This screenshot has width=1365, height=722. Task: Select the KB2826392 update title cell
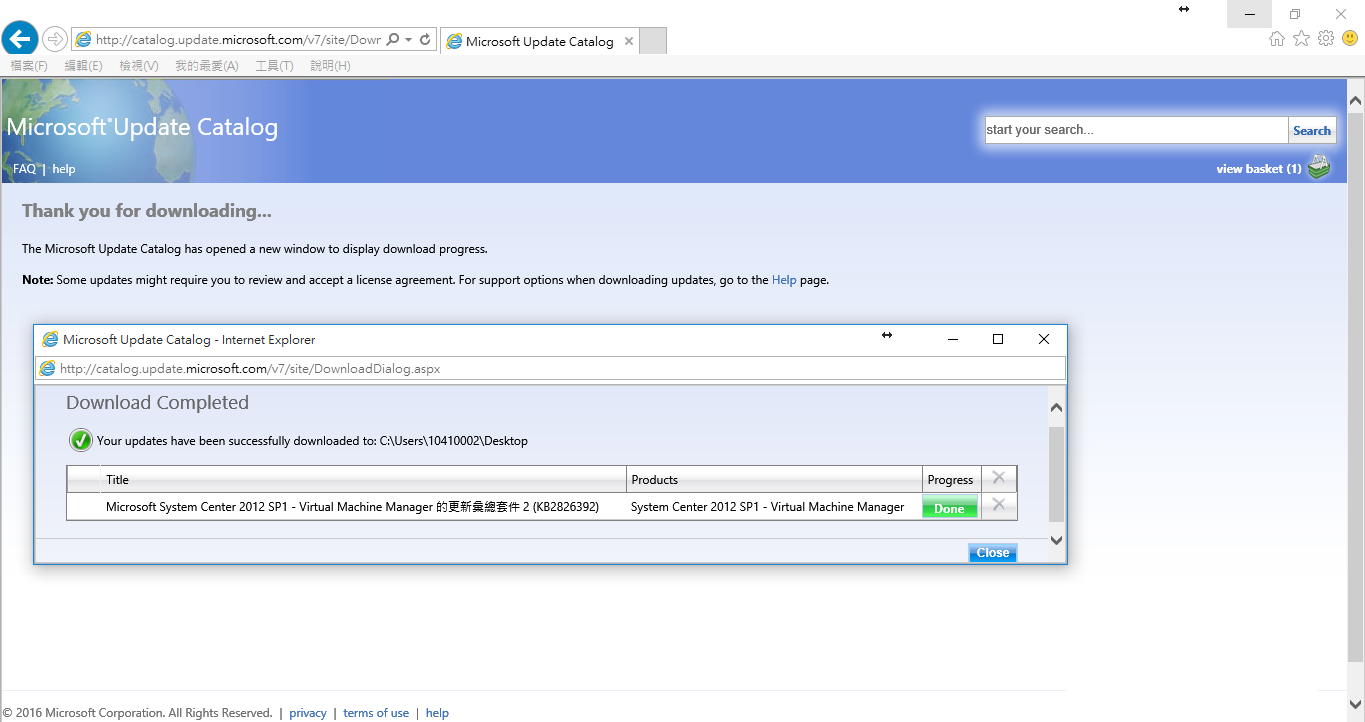point(352,507)
